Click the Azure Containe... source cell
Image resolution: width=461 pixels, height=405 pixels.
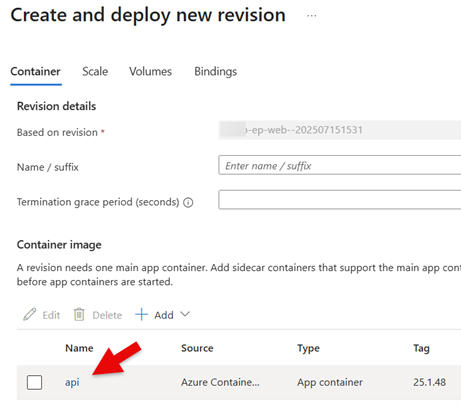pyautogui.click(x=220, y=382)
